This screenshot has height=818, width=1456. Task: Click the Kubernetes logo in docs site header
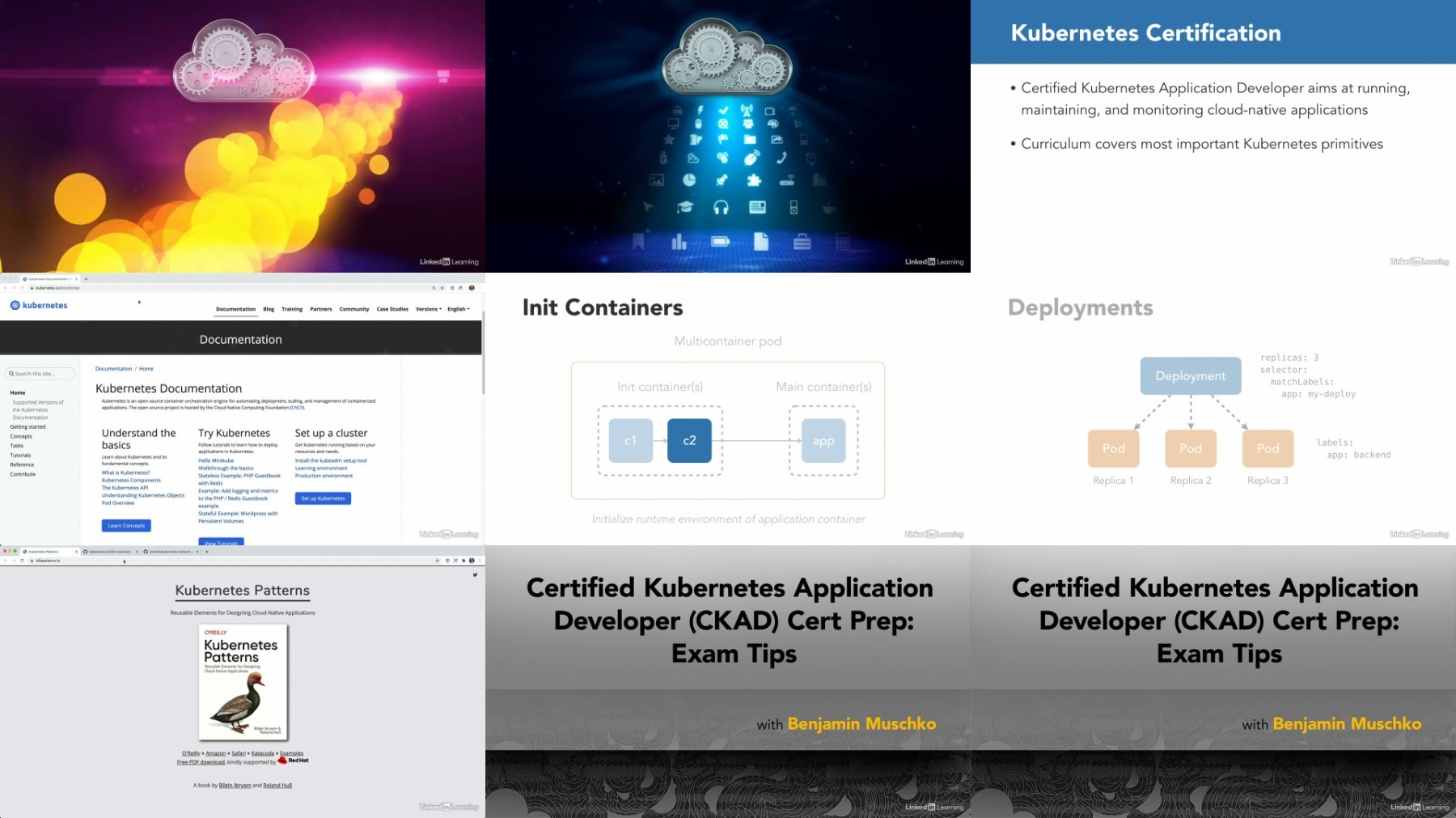click(x=39, y=305)
